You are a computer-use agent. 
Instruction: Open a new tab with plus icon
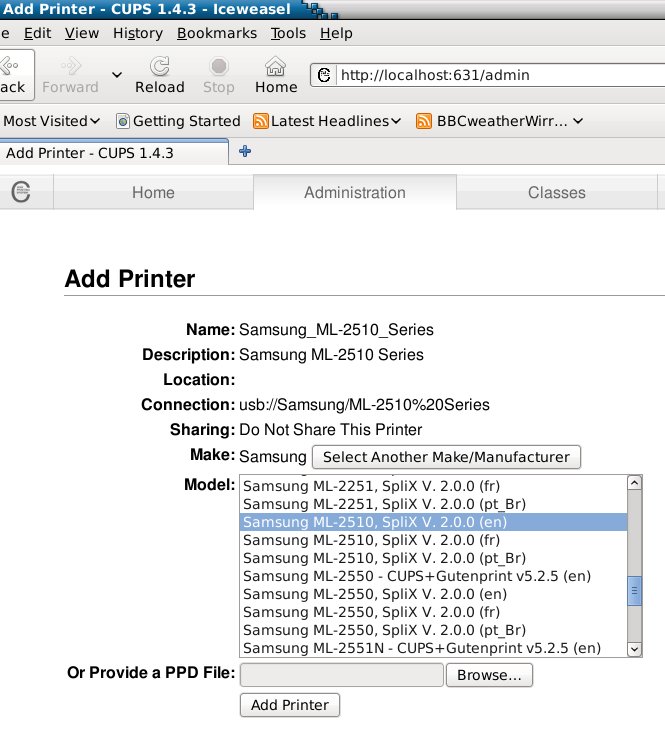245,151
